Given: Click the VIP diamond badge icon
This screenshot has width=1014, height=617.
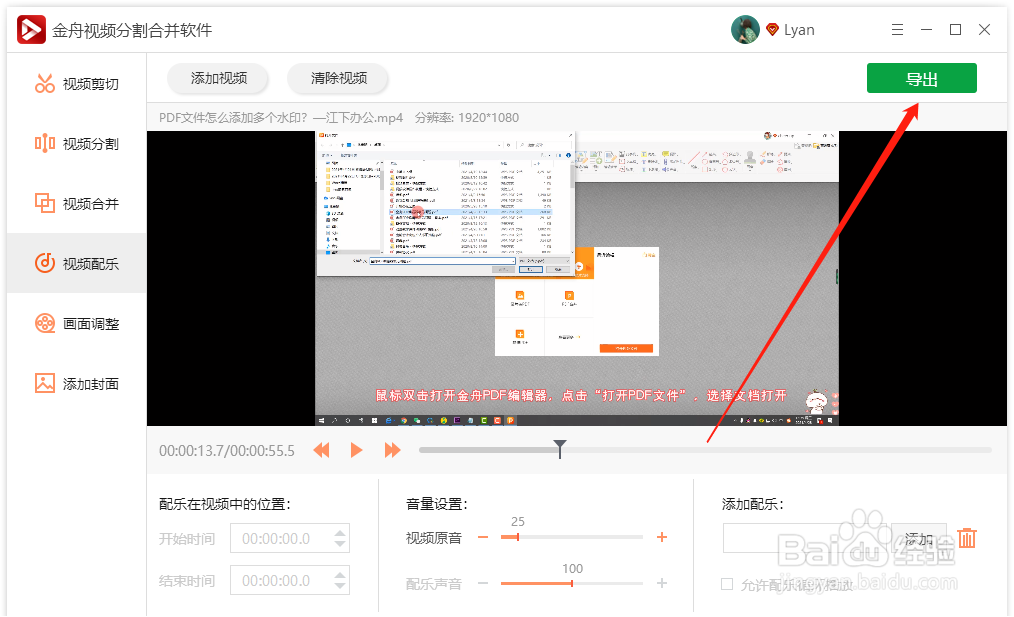Looking at the screenshot, I should click(x=772, y=30).
